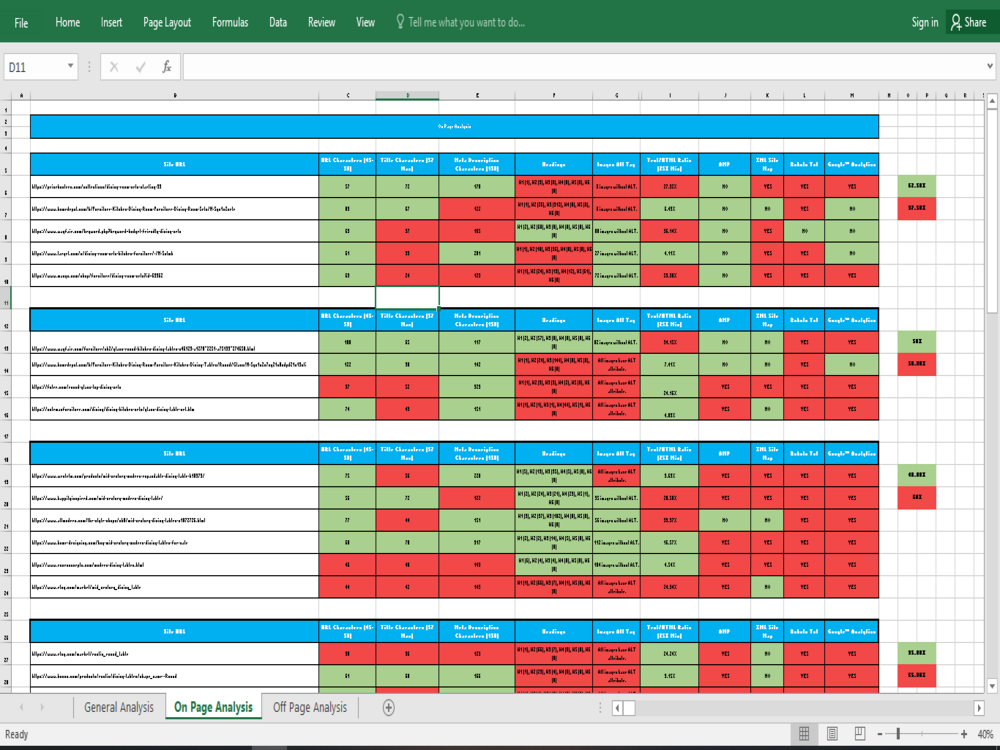The width and height of the screenshot is (1000, 750).
Task: Open the Name Box dropdown arrow
Action: coord(72,67)
